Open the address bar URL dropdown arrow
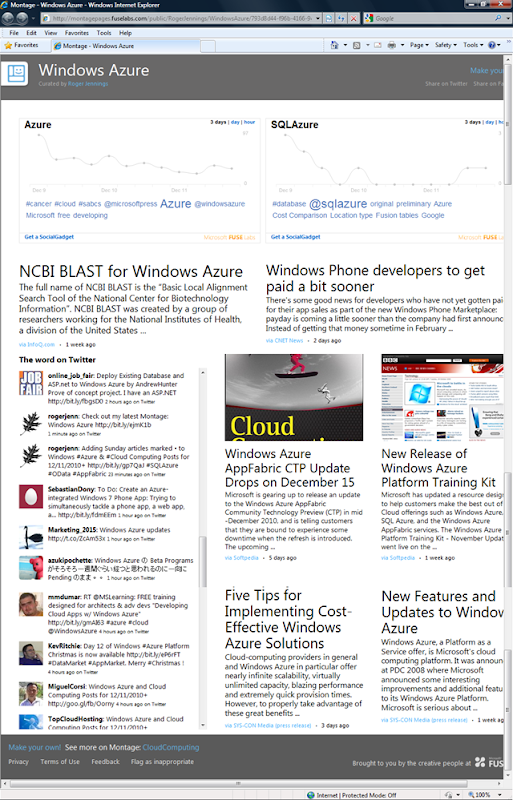This screenshot has width=513, height=800. pos(318,18)
